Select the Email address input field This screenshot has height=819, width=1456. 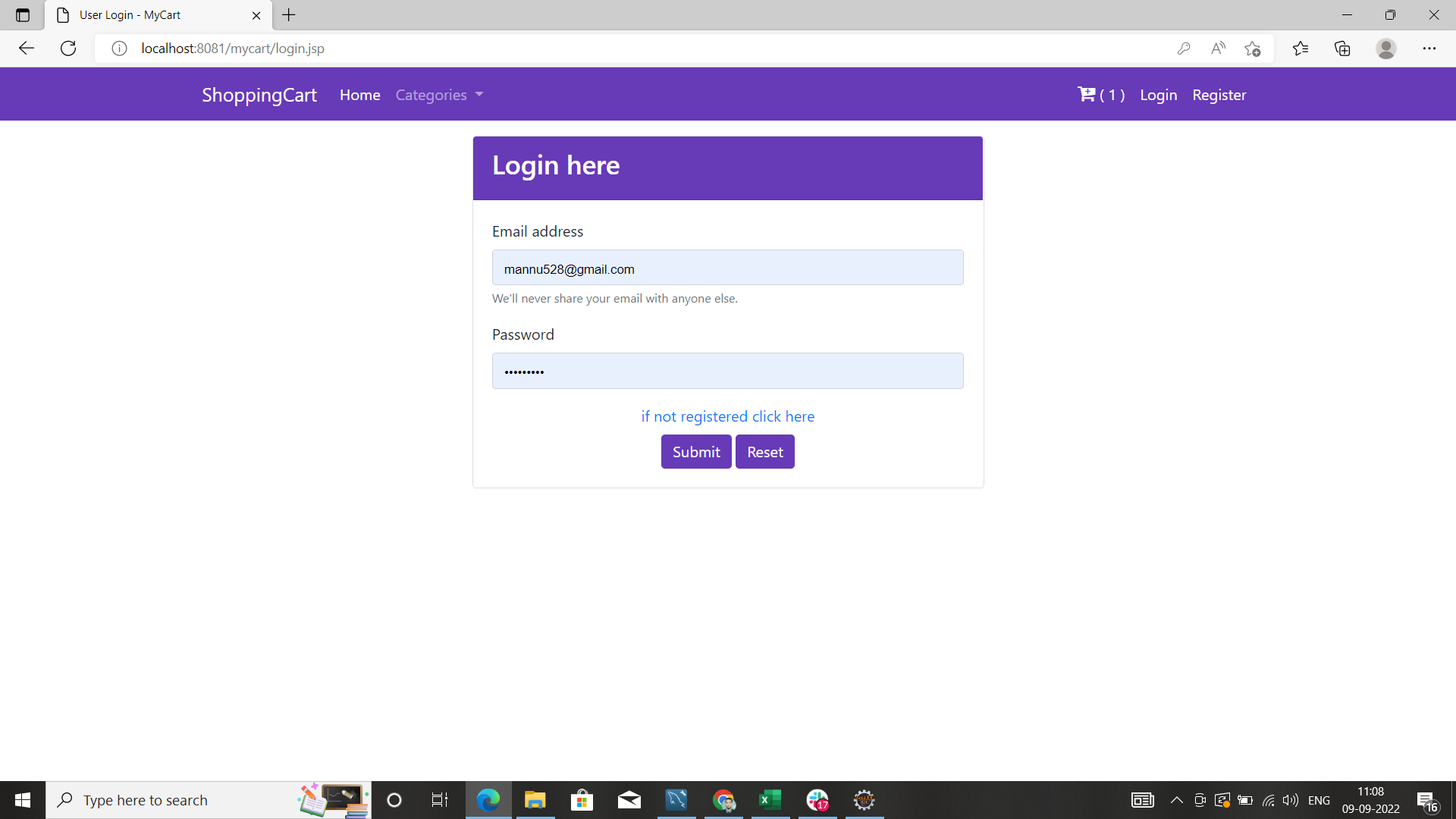(727, 268)
